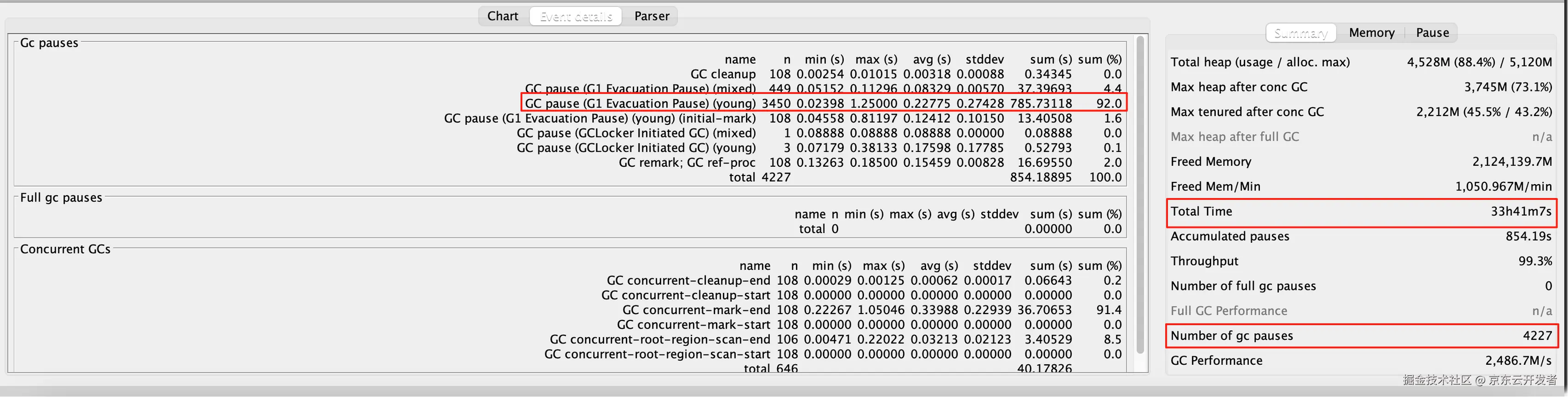The image size is (1568, 397).
Task: Click the Freed Memory summary row
Action: click(x=1361, y=162)
